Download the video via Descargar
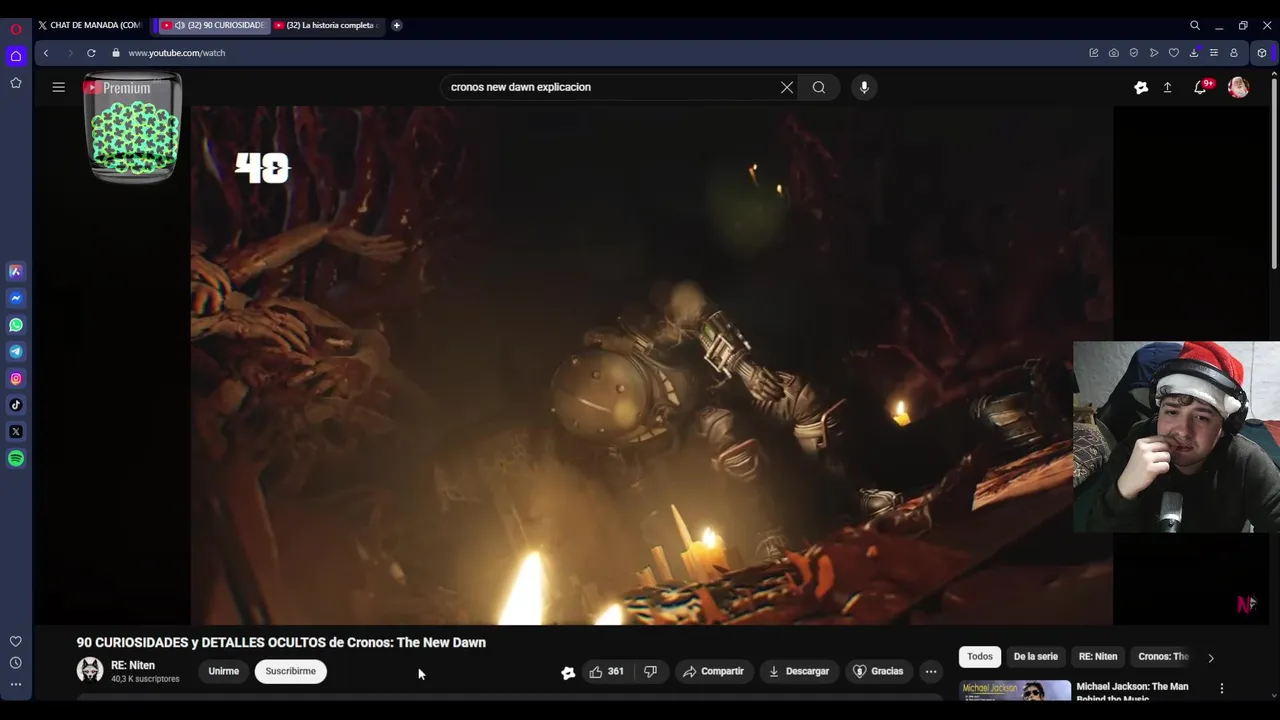Screen dimensions: 1280x720 point(799,672)
